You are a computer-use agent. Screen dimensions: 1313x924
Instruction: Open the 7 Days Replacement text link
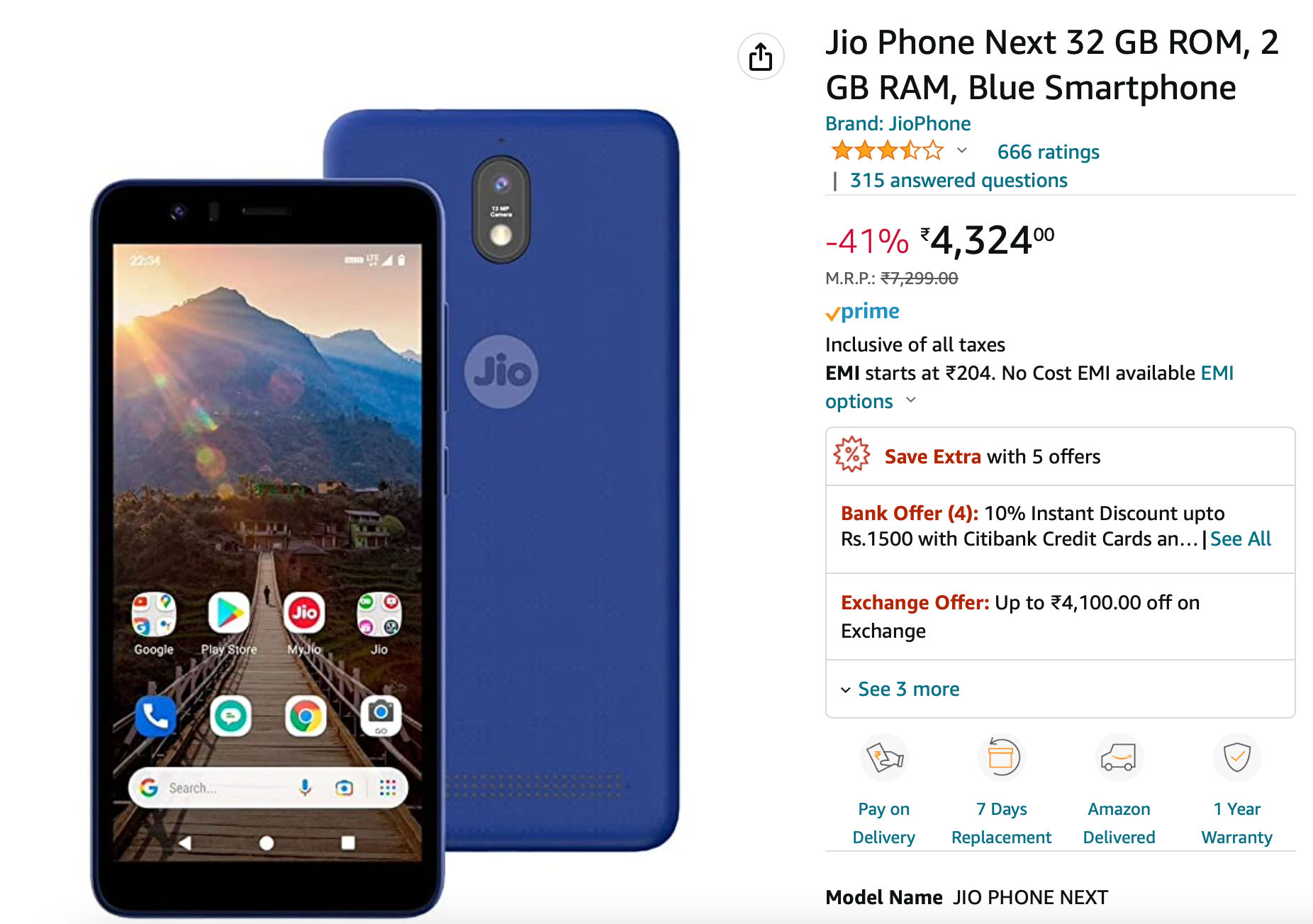click(x=1001, y=823)
